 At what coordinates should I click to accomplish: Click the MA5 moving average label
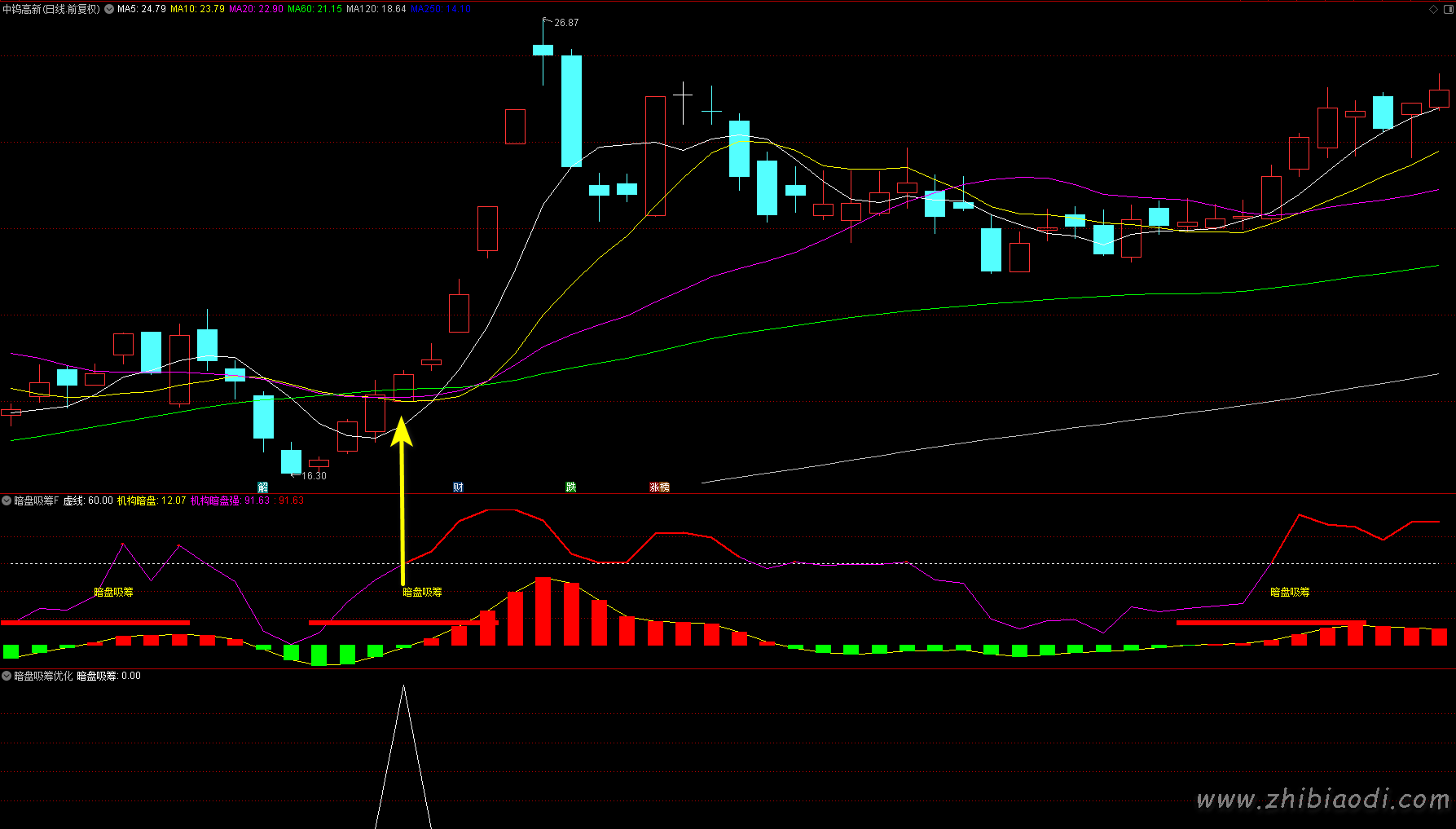pos(142,9)
